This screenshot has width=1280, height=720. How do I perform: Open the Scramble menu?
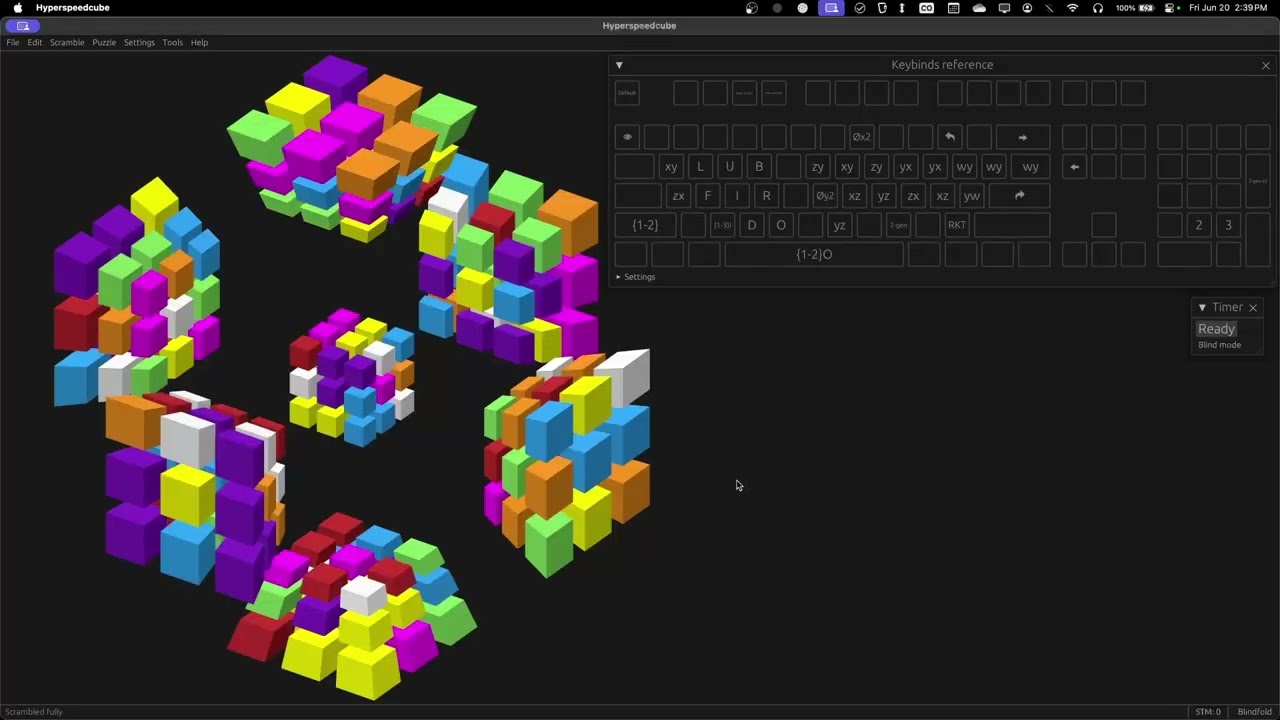[67, 43]
